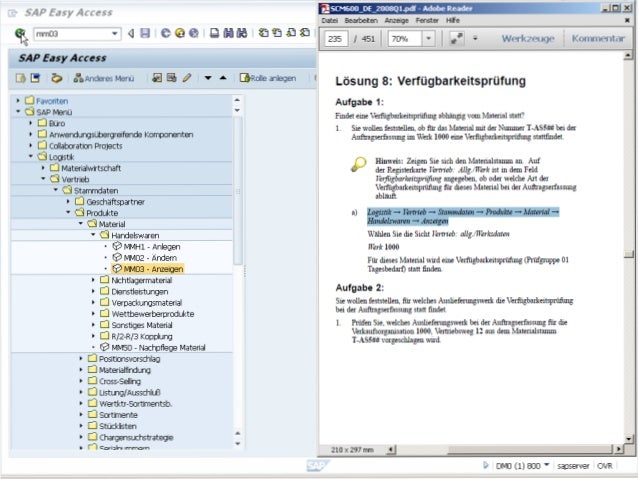Image resolution: width=638 pixels, height=479 pixels.
Task: Select MM02 - Ändern transaction
Action: (x=150, y=258)
